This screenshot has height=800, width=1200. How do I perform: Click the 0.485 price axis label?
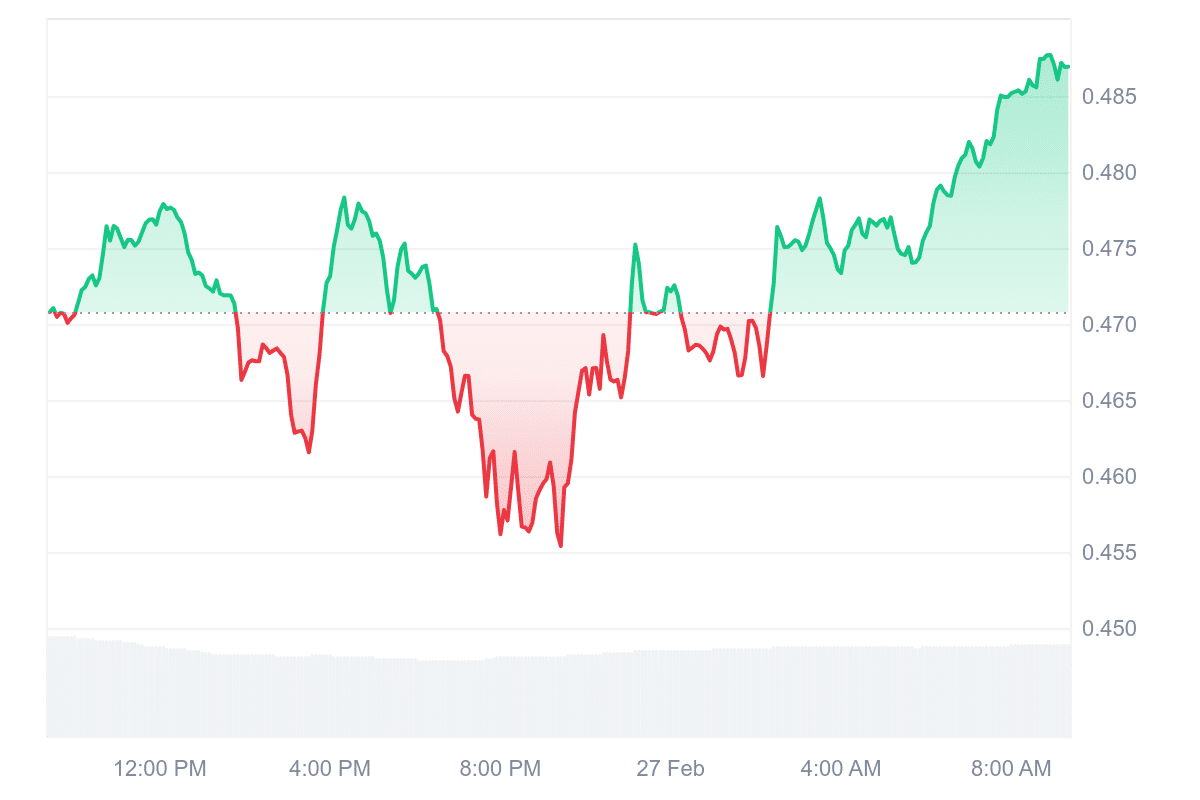click(x=1109, y=97)
